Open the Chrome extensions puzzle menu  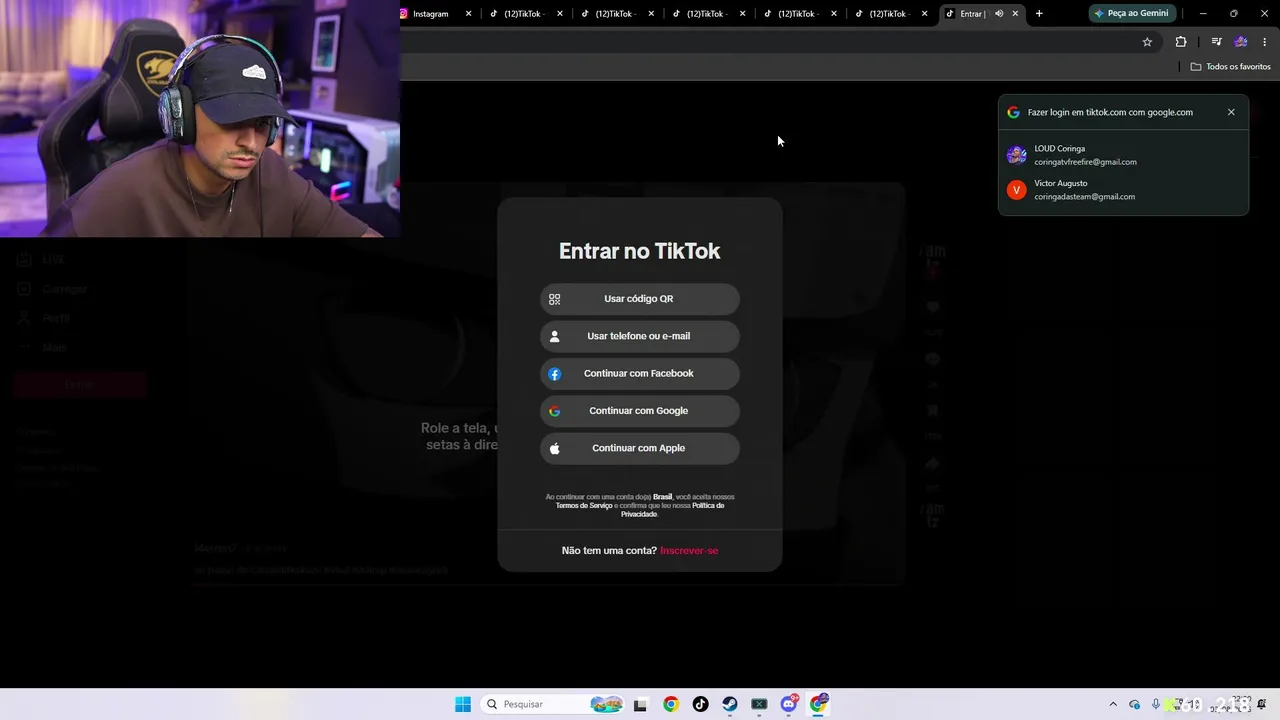click(1181, 42)
